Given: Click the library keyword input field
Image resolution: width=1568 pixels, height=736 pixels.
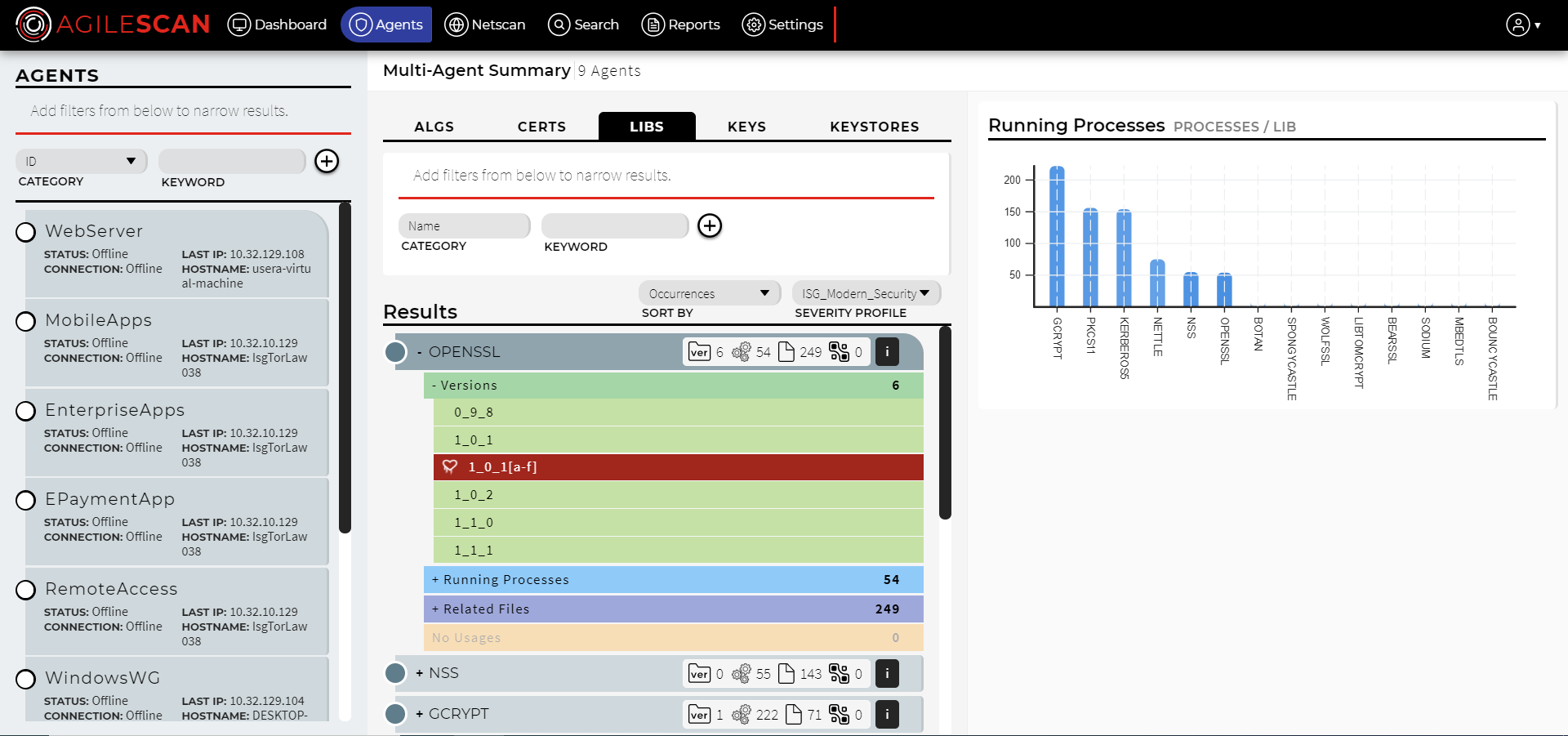Looking at the screenshot, I should [615, 226].
